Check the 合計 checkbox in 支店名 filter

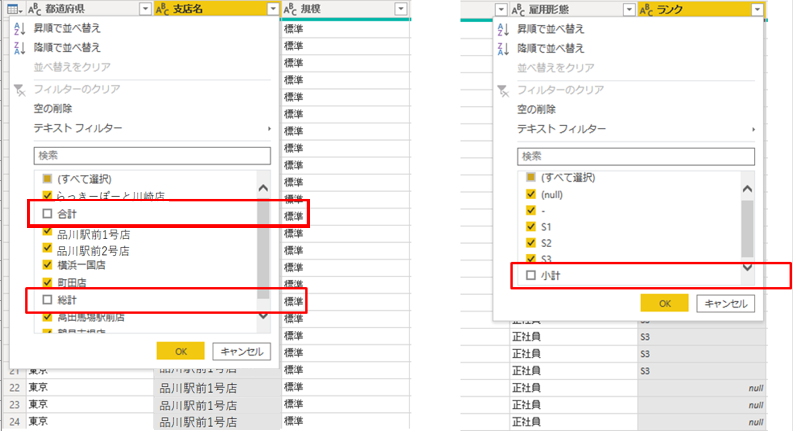pos(47,214)
